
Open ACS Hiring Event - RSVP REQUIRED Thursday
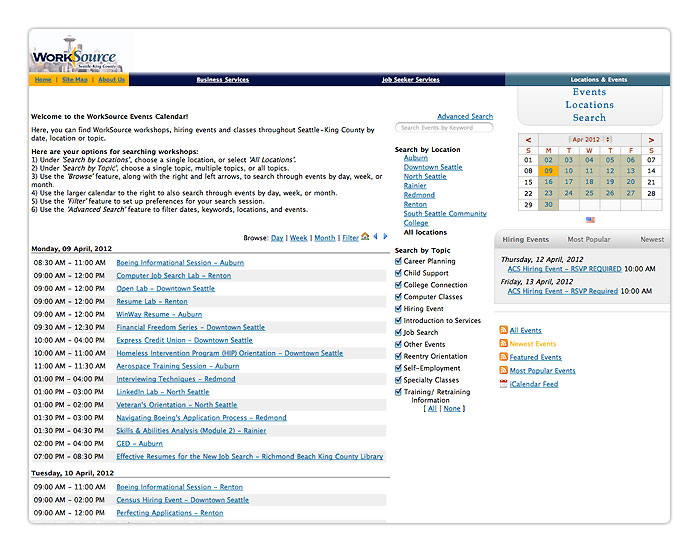point(564,269)
